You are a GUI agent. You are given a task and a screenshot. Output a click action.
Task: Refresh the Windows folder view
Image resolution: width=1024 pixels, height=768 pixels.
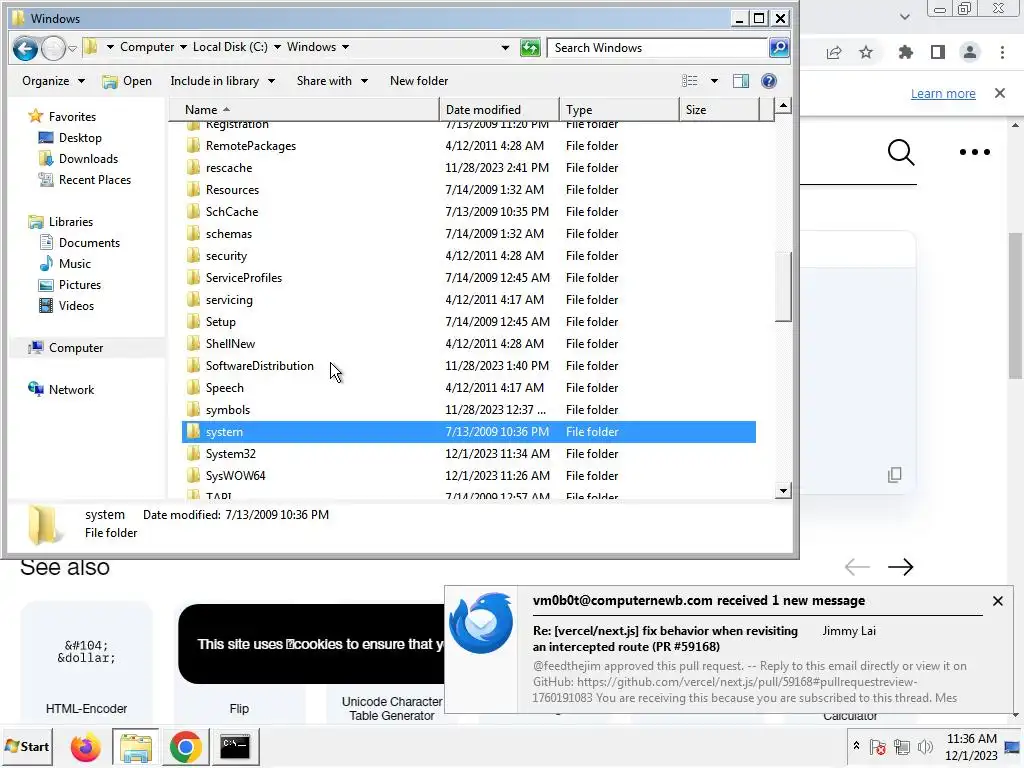tap(530, 48)
